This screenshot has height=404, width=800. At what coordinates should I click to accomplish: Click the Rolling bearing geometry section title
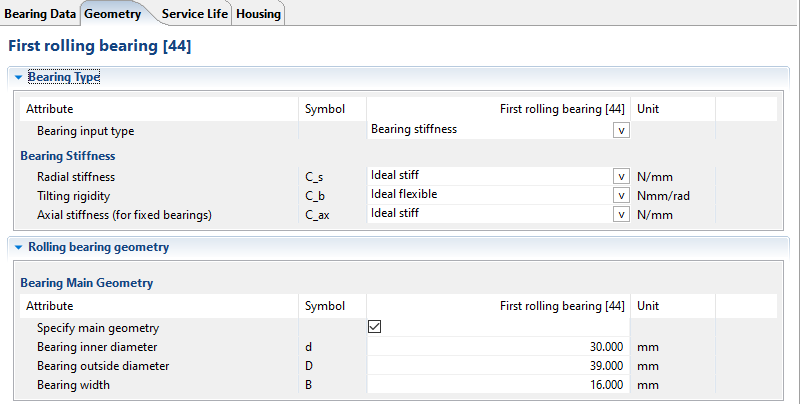[98, 247]
